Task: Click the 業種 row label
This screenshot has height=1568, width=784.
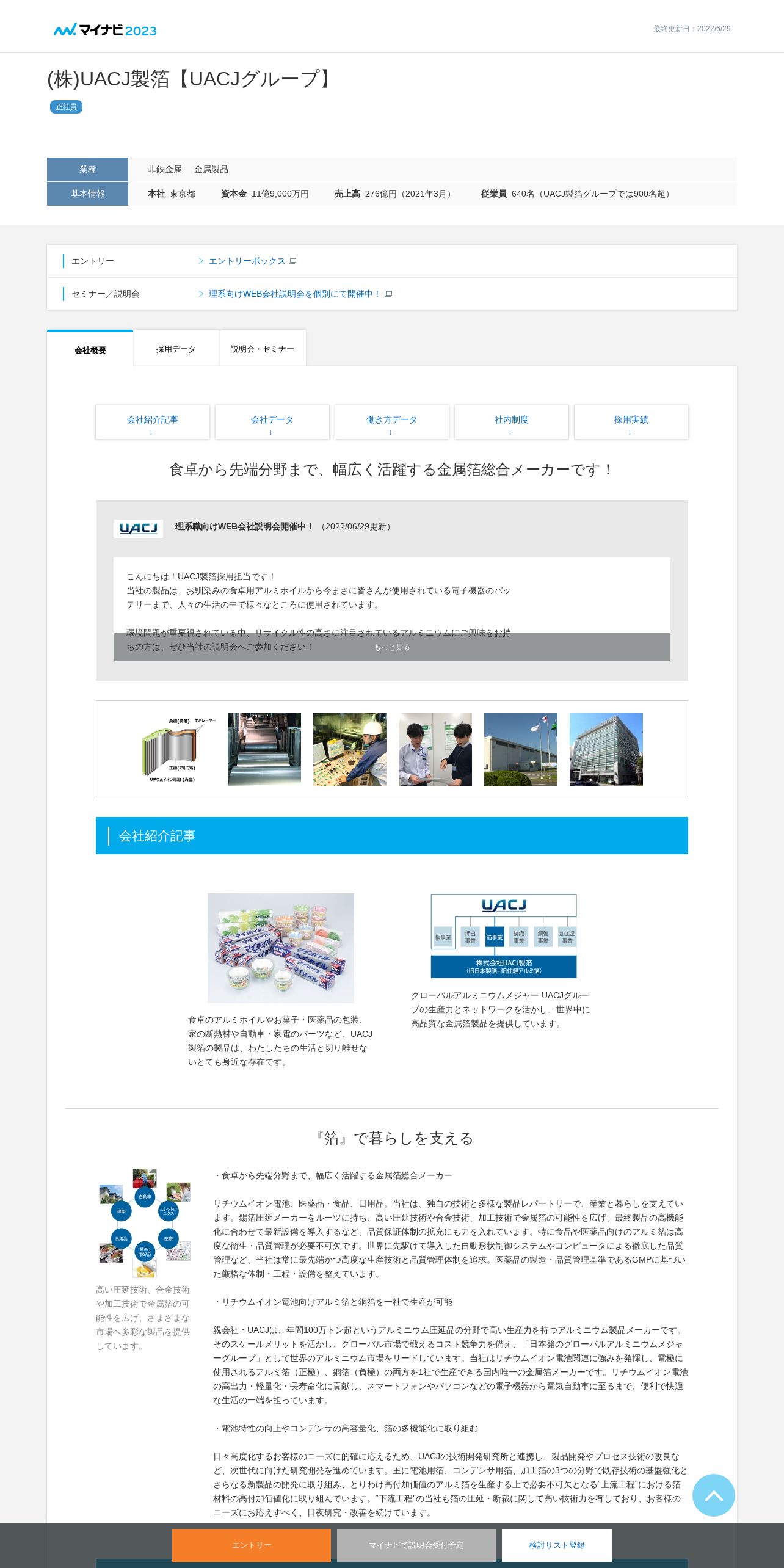Action: [x=87, y=169]
